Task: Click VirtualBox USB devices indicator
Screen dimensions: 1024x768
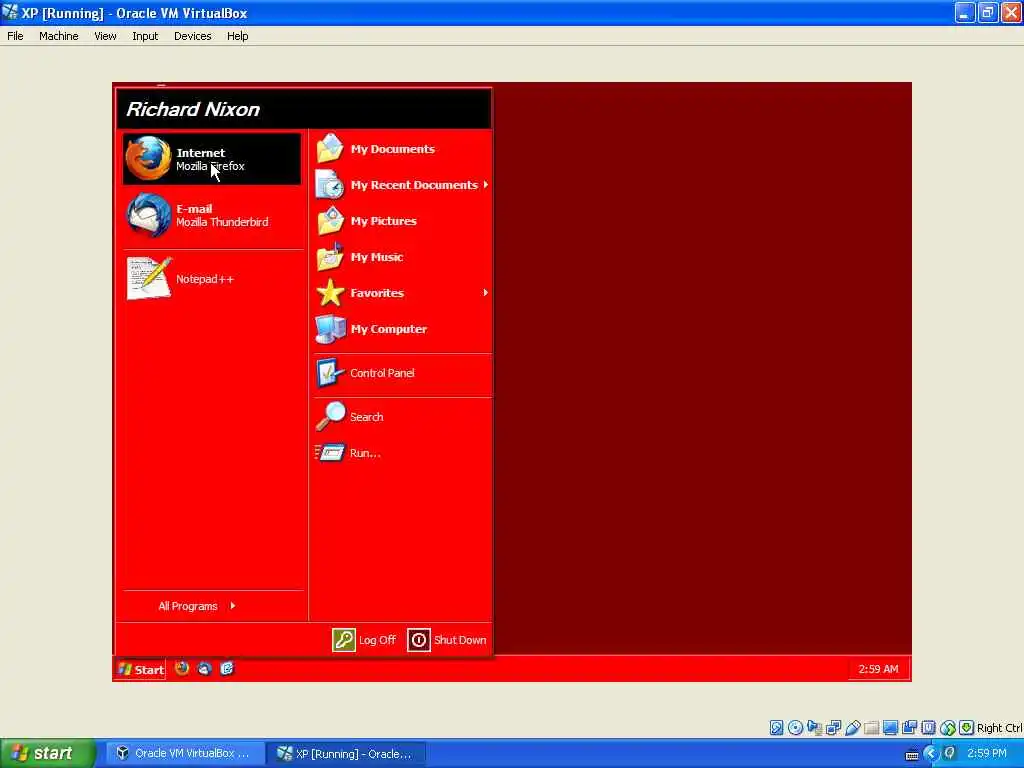Action: coord(852,728)
